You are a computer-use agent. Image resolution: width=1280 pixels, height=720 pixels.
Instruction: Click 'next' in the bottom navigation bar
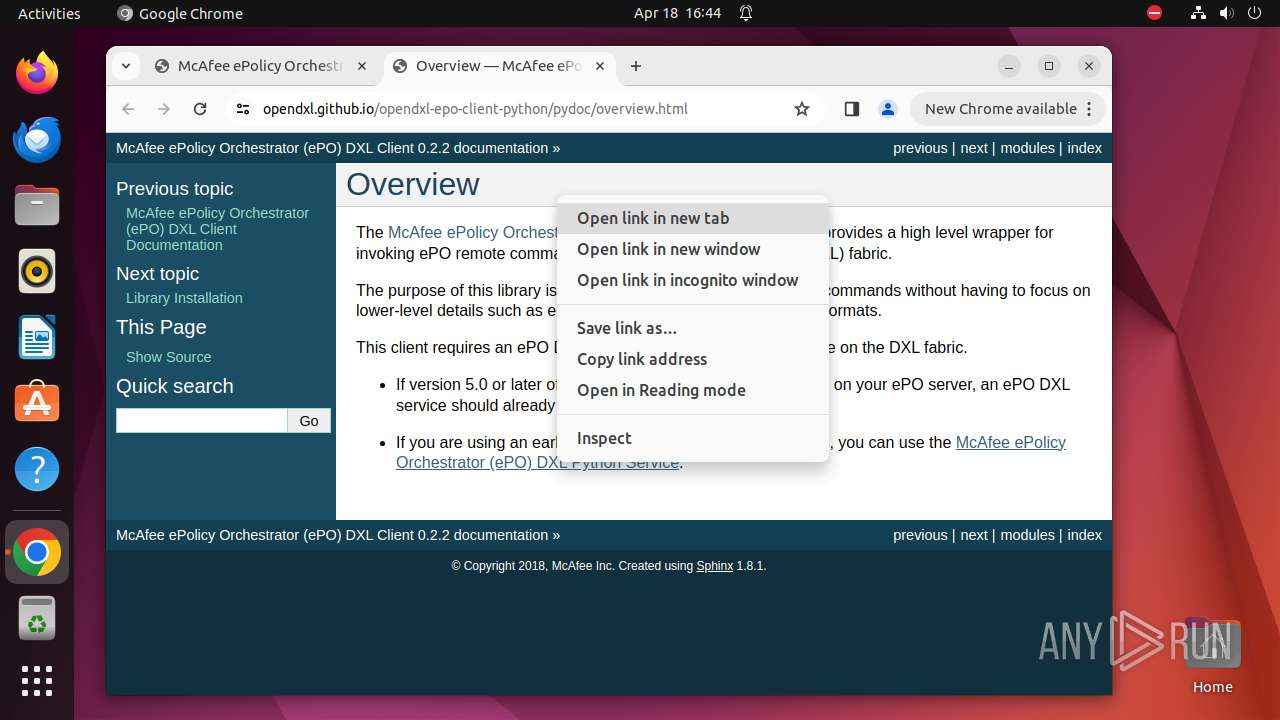[974, 535]
